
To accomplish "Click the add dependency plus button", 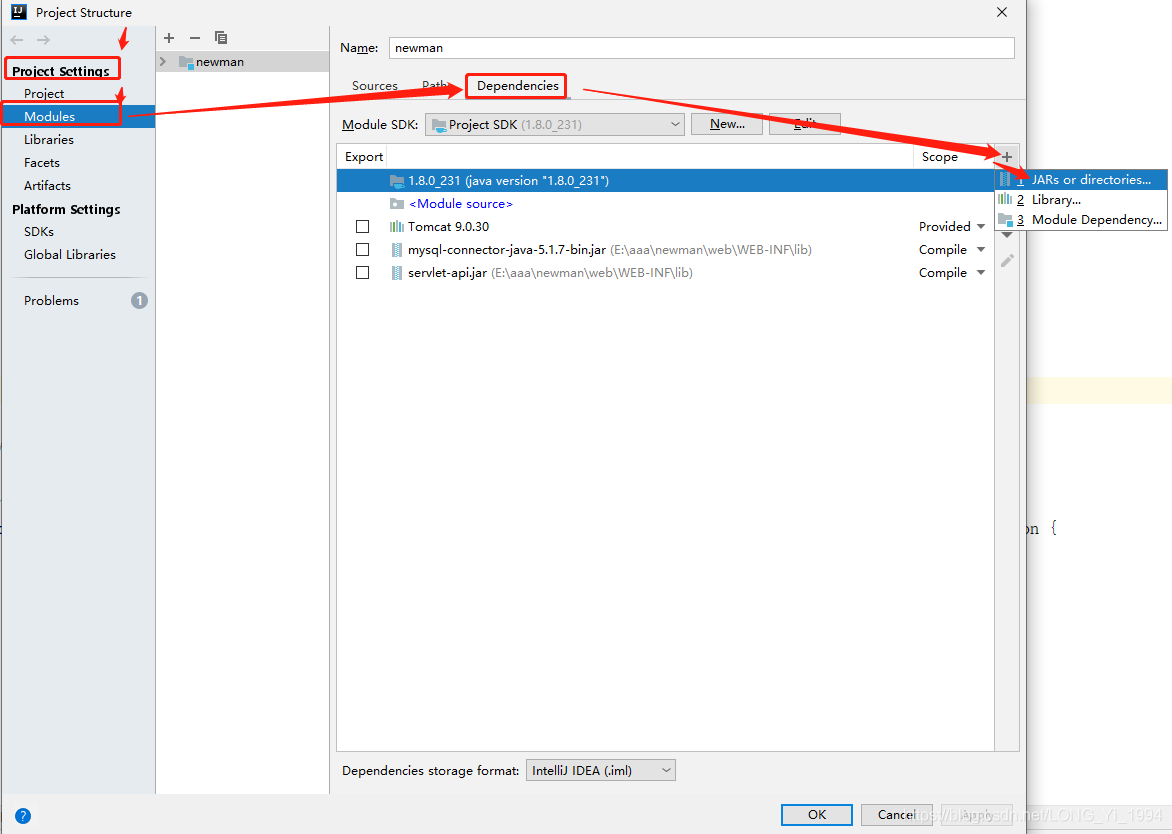I will 1007,157.
